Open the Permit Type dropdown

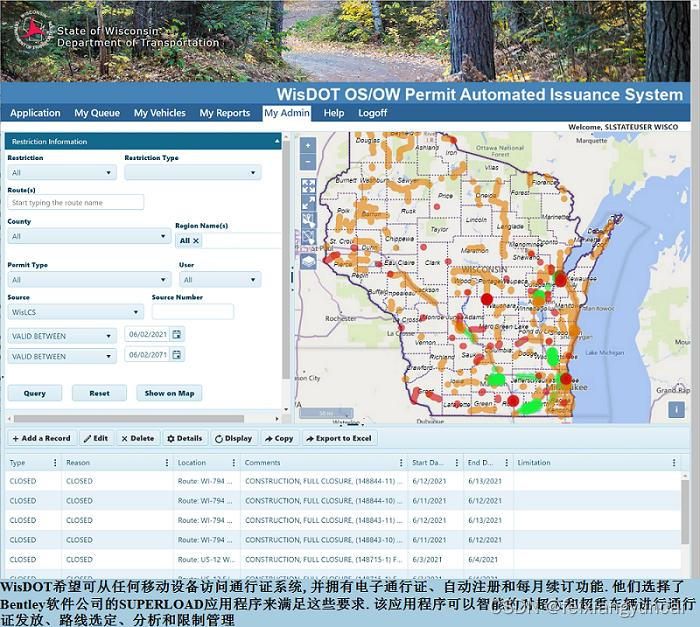click(x=88, y=280)
